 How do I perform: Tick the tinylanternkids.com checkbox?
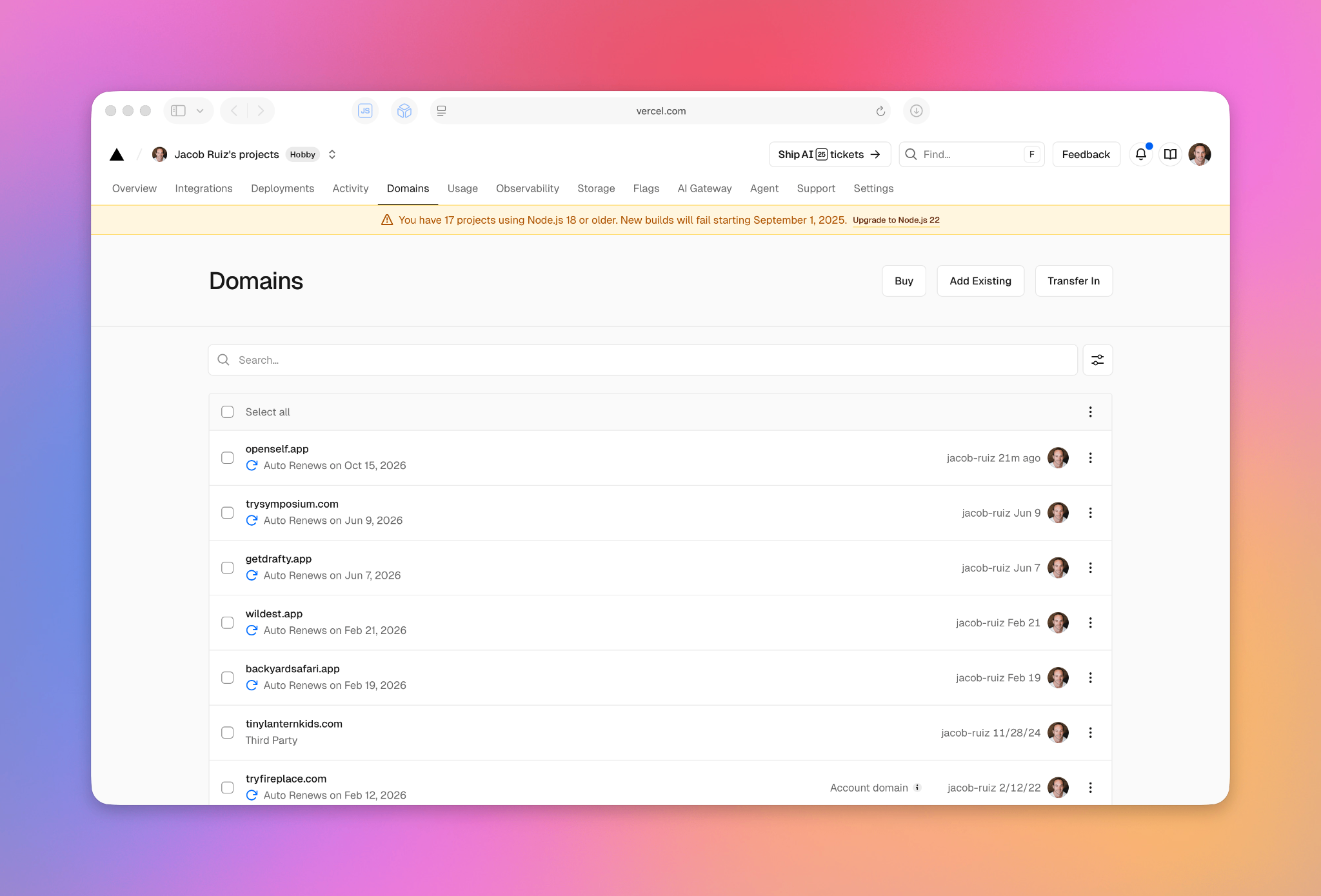(228, 733)
